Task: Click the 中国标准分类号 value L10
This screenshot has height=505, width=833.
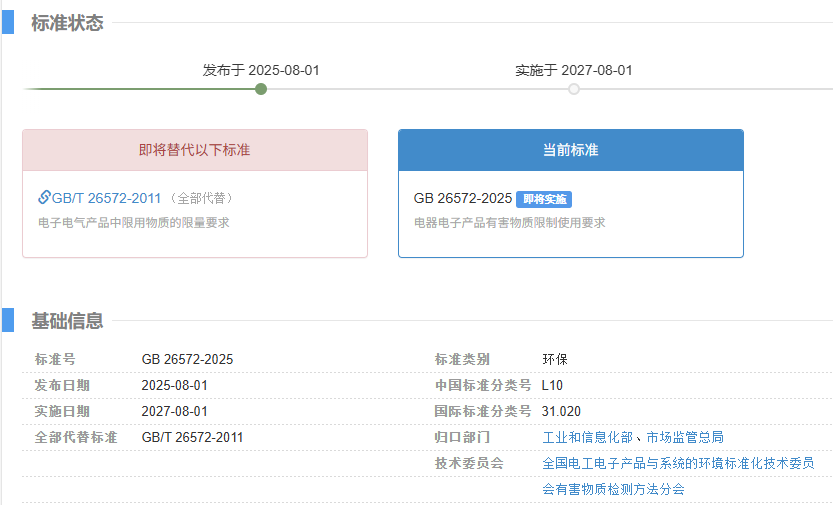Action: [553, 385]
